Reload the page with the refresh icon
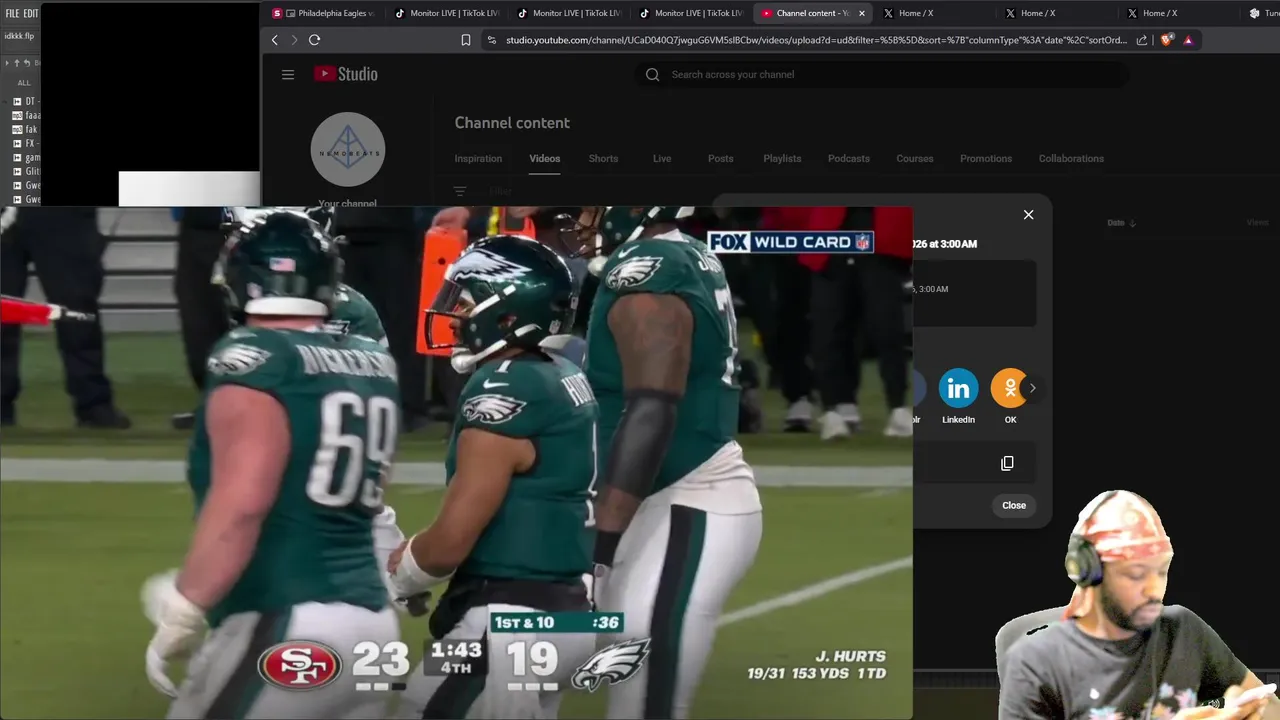The image size is (1280, 720). (314, 40)
